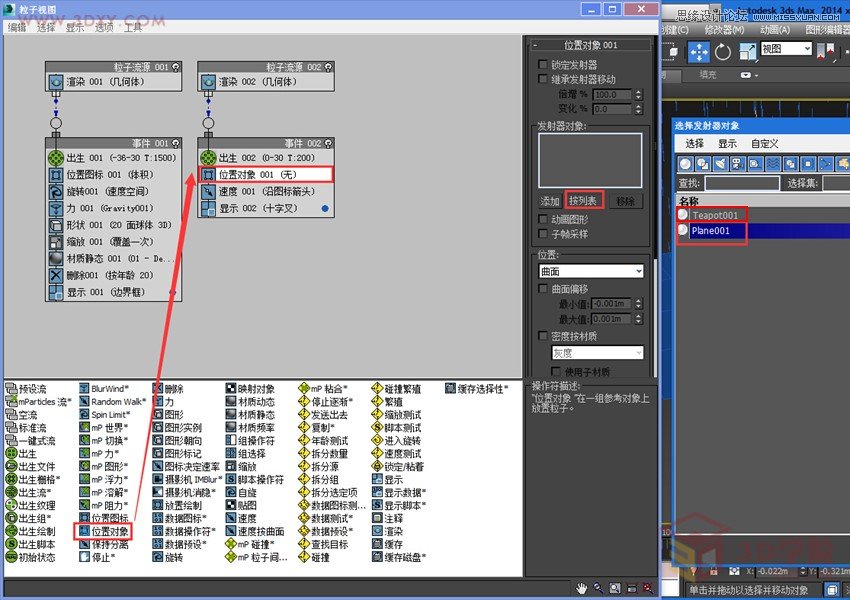Open the 自定义 menu in the emitter dialog
The image size is (850, 600).
coord(765,142)
